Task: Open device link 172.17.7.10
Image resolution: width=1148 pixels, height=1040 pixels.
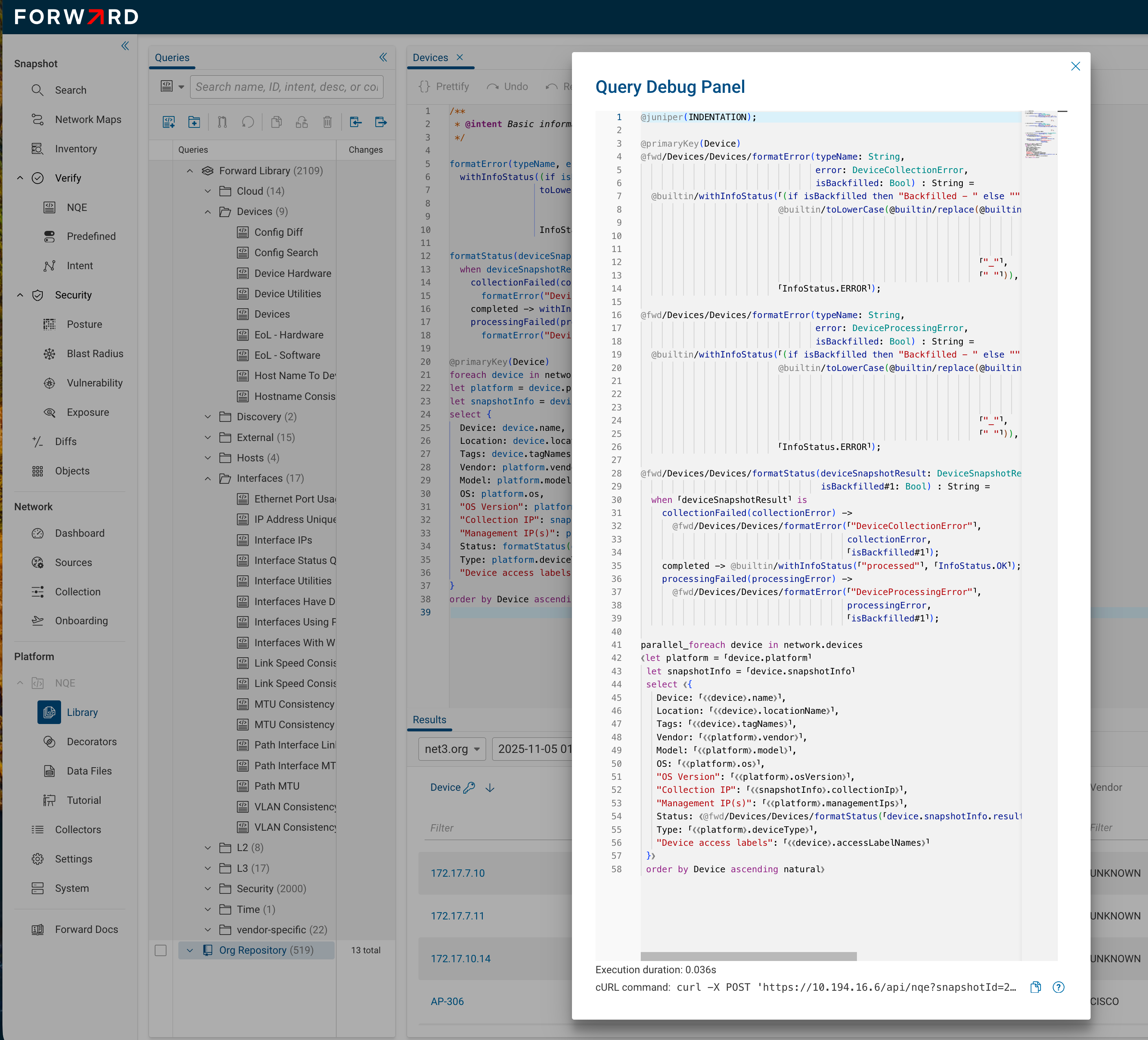Action: (x=457, y=873)
